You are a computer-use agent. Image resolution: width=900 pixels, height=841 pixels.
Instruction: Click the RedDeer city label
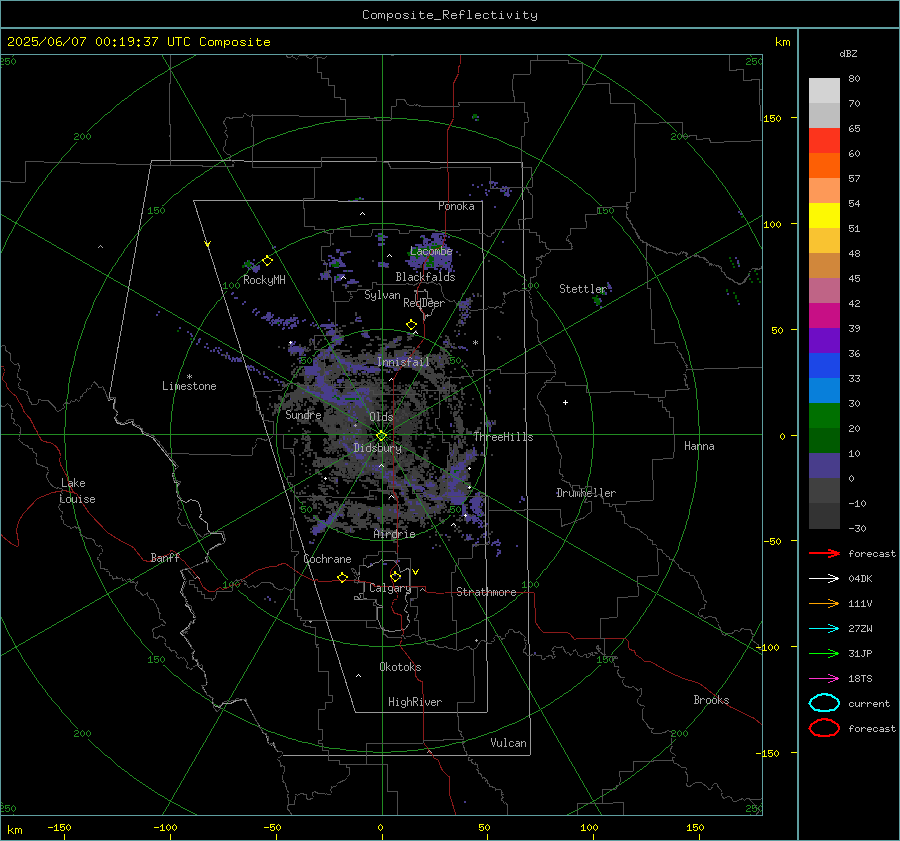point(424,303)
